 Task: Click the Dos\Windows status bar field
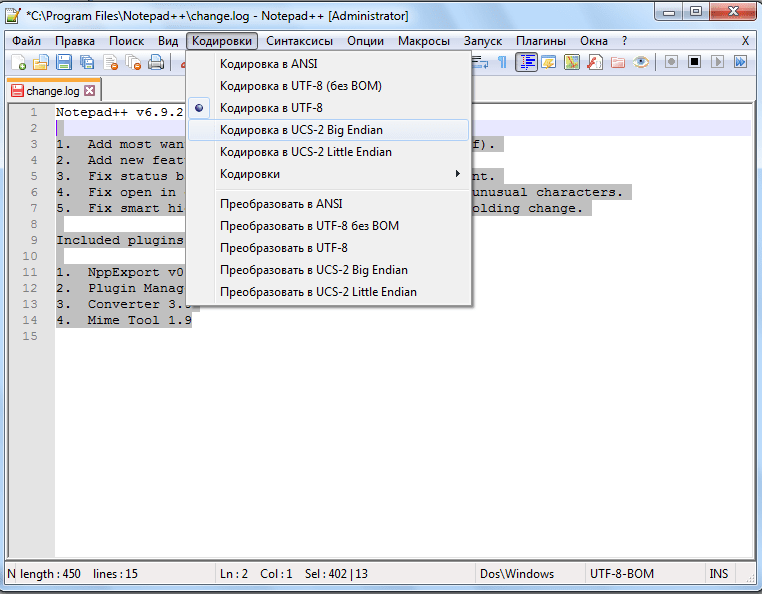(516, 574)
